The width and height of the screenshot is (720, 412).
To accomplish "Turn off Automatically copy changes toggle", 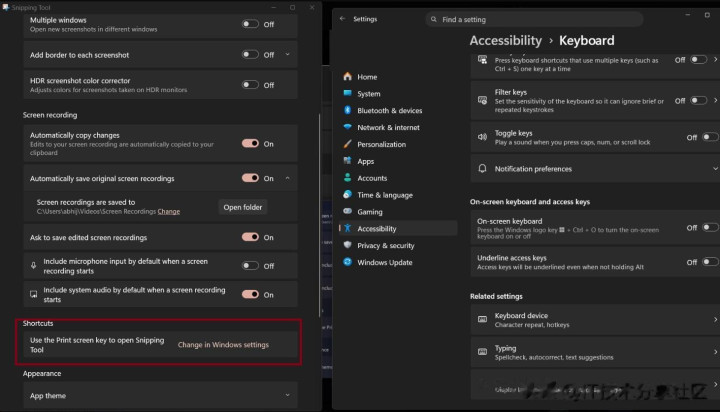I will 250,144.
